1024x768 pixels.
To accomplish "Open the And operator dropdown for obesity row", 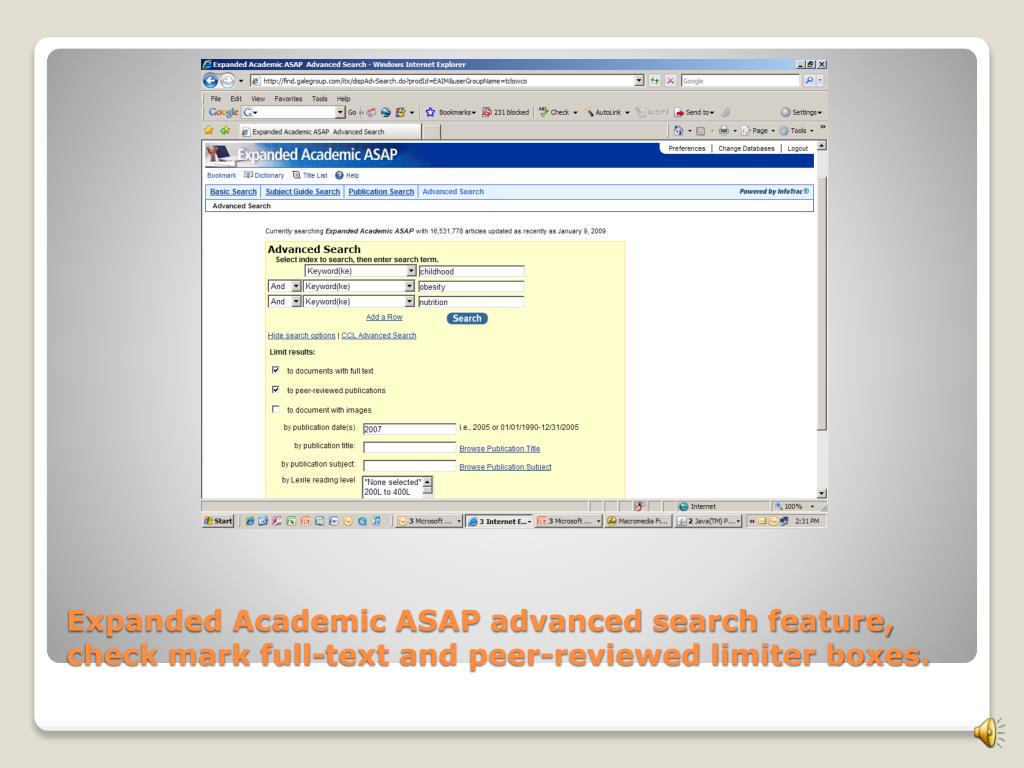I will (296, 286).
